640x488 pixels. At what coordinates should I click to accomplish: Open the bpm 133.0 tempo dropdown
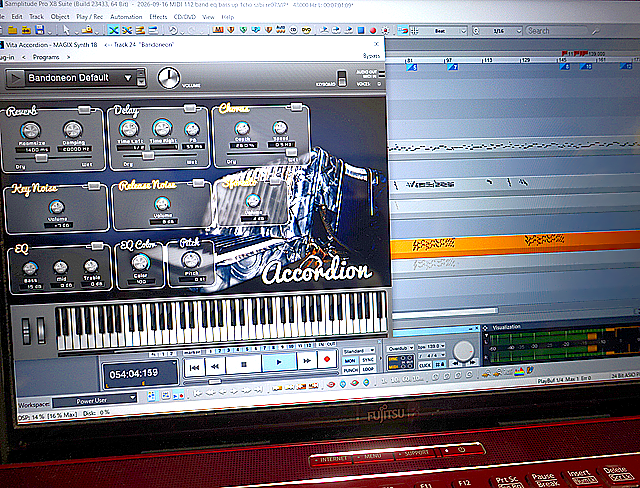(x=431, y=346)
